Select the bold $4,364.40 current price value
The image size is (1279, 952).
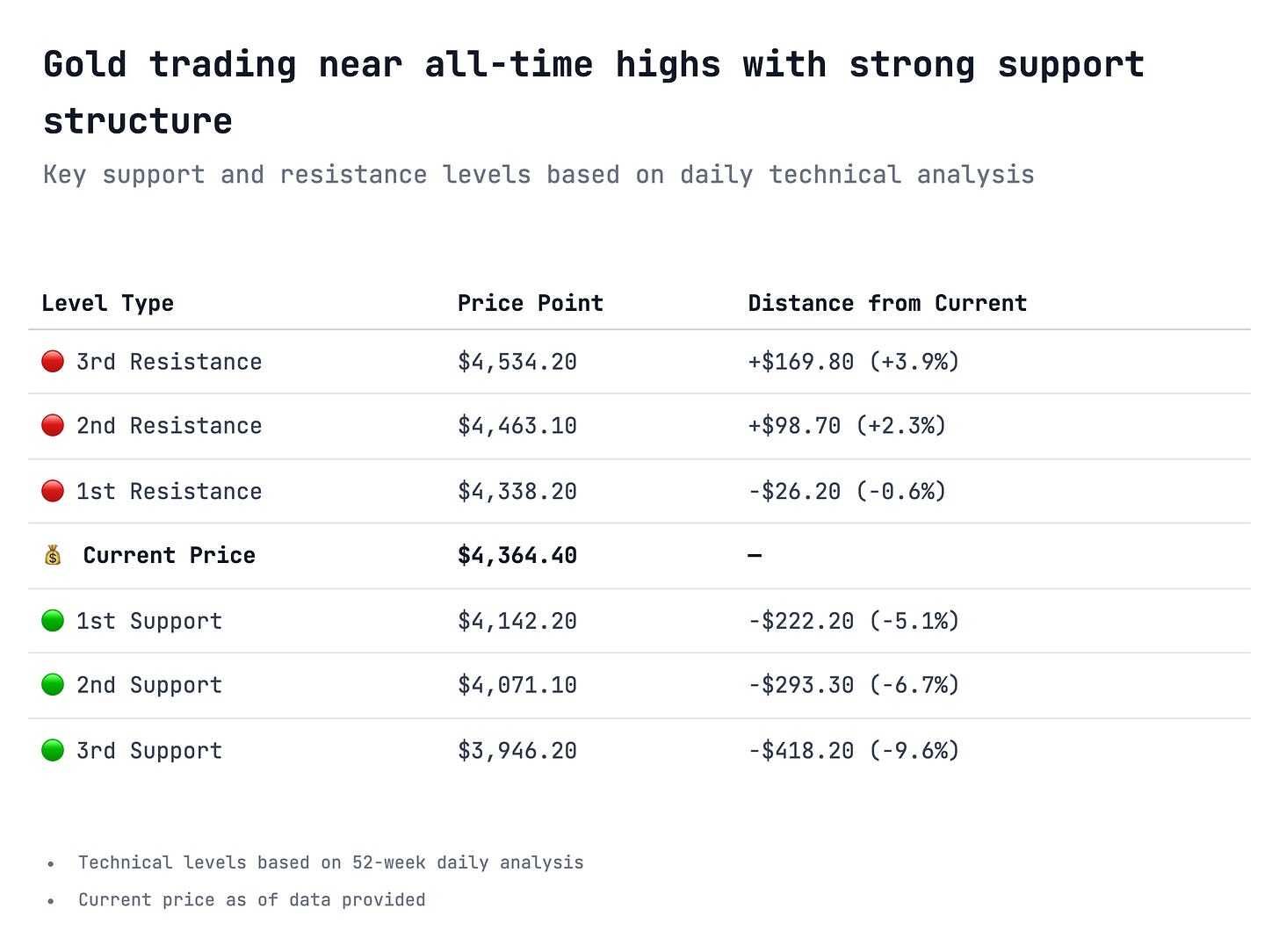517,556
